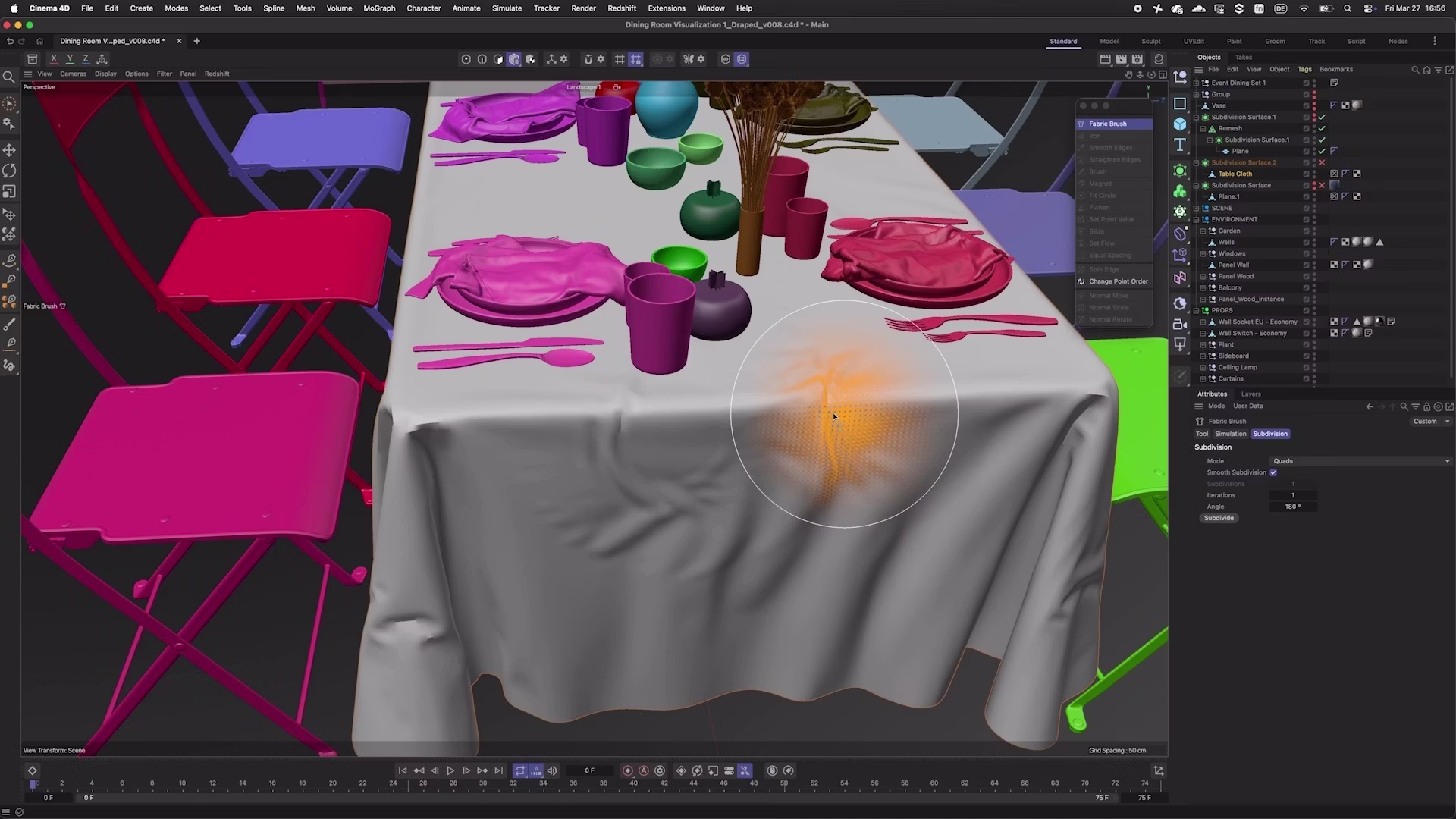Toggle Remesh enabled checkmark
Viewport: 1456px width, 819px height.
(x=1322, y=128)
